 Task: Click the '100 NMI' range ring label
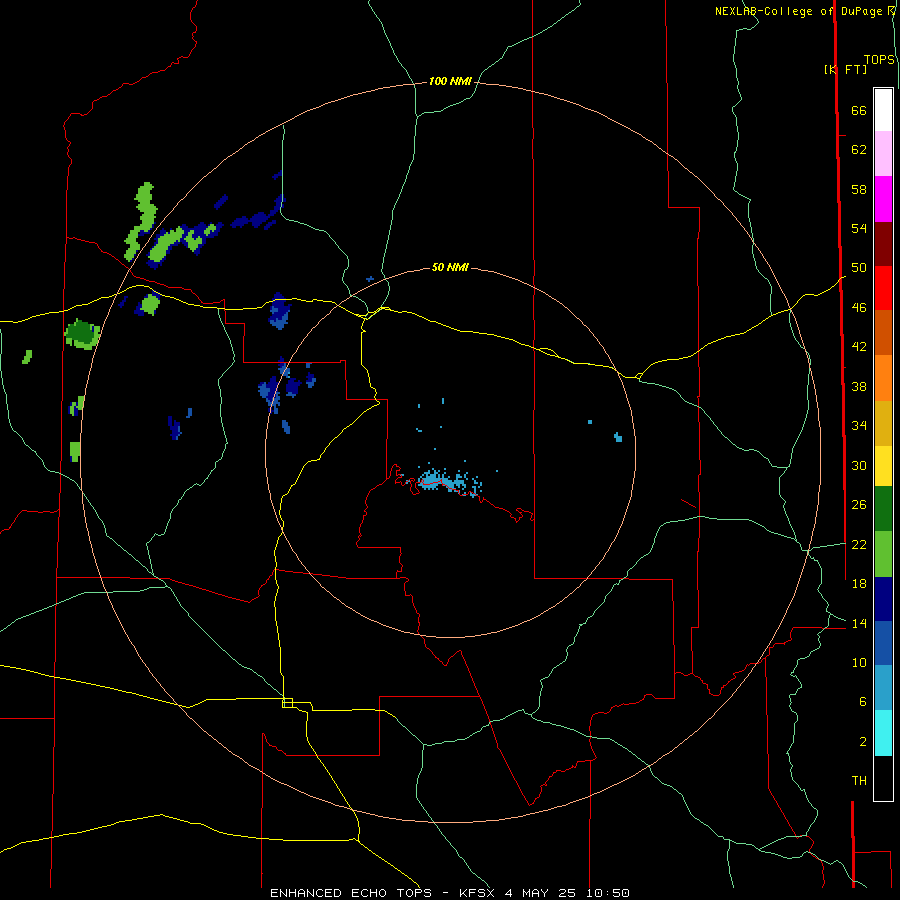[x=449, y=81]
